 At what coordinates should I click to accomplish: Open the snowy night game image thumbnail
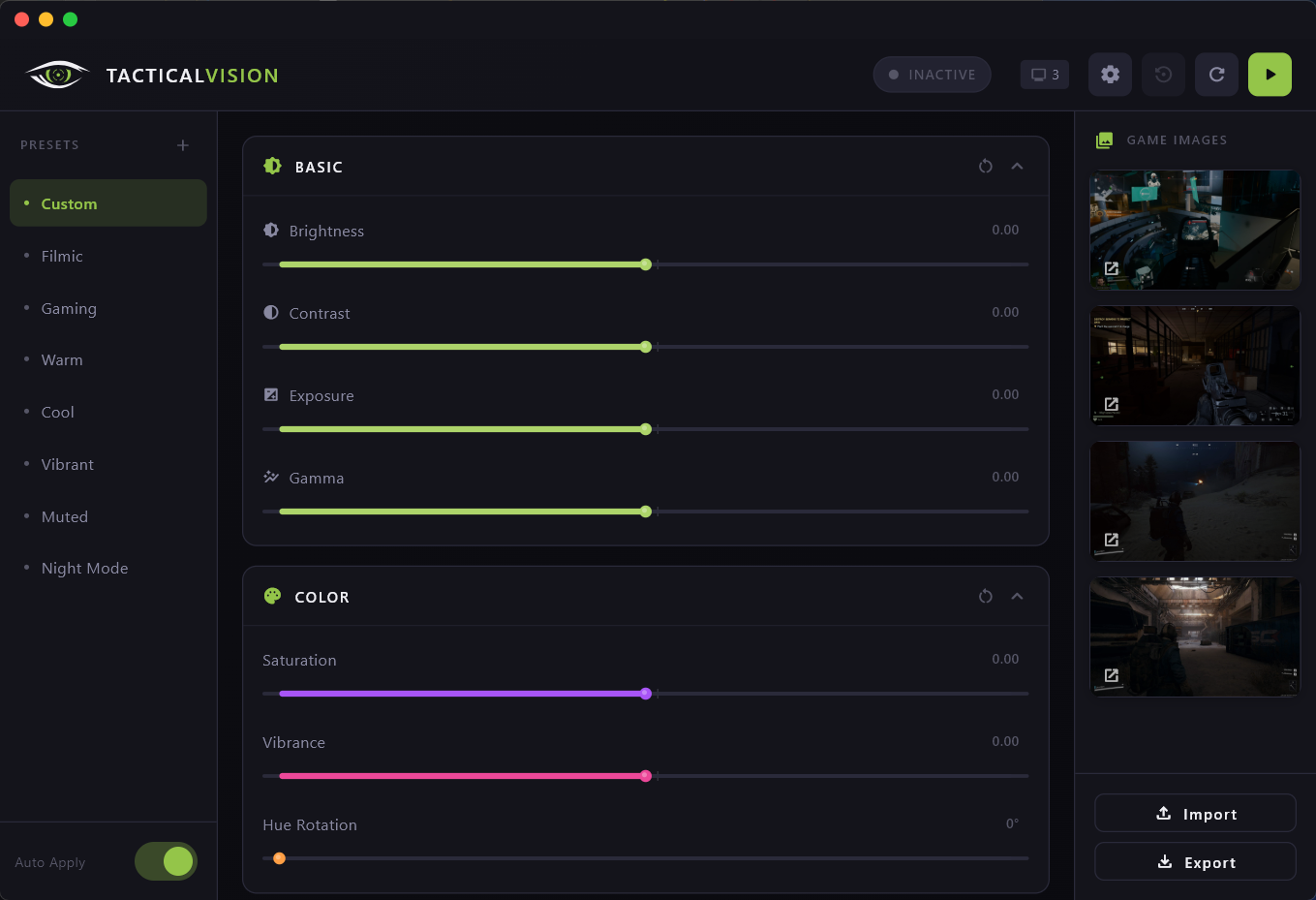[x=1194, y=501]
